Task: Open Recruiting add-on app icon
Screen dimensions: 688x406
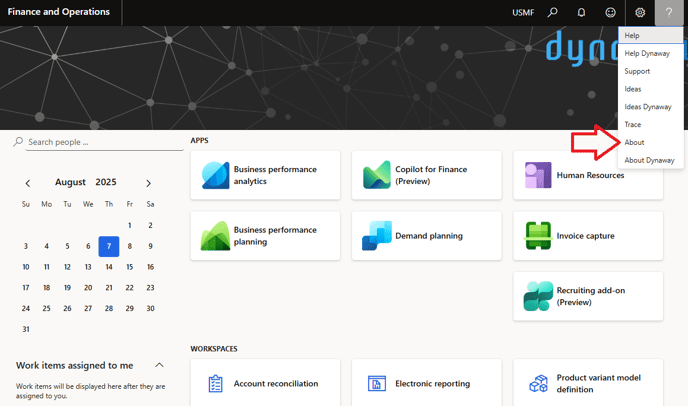Action: [x=538, y=296]
